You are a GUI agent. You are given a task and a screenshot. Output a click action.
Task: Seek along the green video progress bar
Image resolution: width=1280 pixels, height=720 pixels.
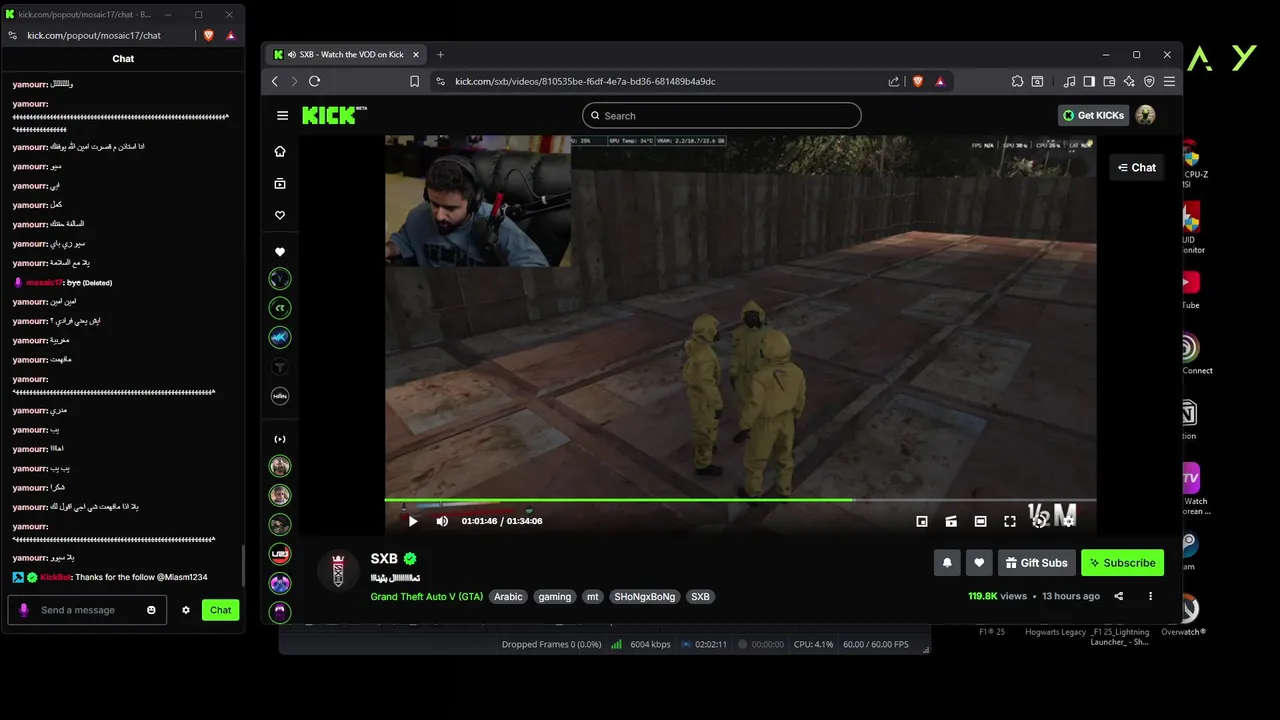tap(740, 500)
